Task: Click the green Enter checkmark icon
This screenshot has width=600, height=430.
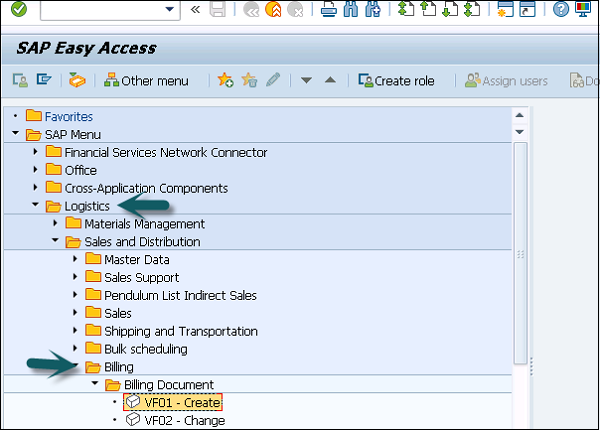Action: (20, 10)
